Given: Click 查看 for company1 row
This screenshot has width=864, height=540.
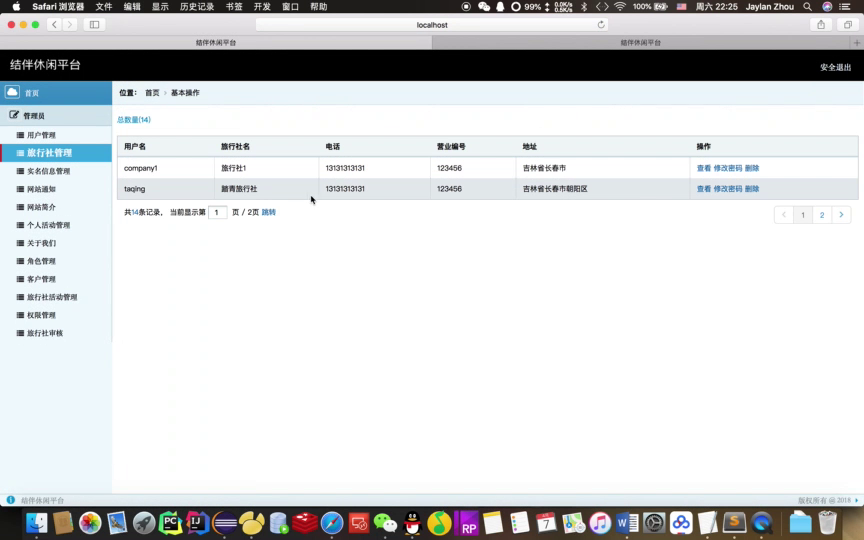Looking at the screenshot, I should 704,168.
